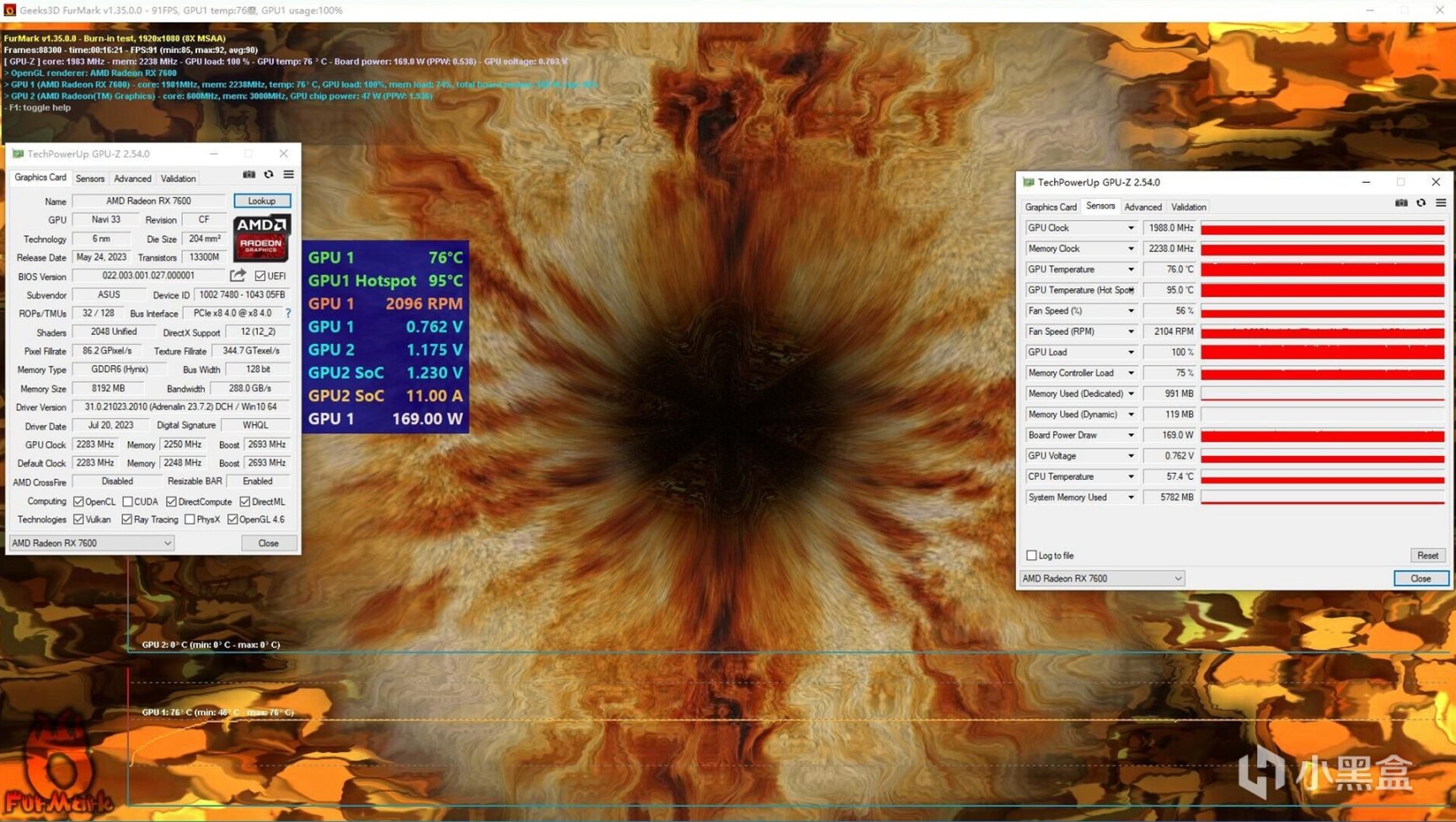Toggle the DirectCompute checkbox
Screen dimensions: 1456x822
click(x=171, y=502)
